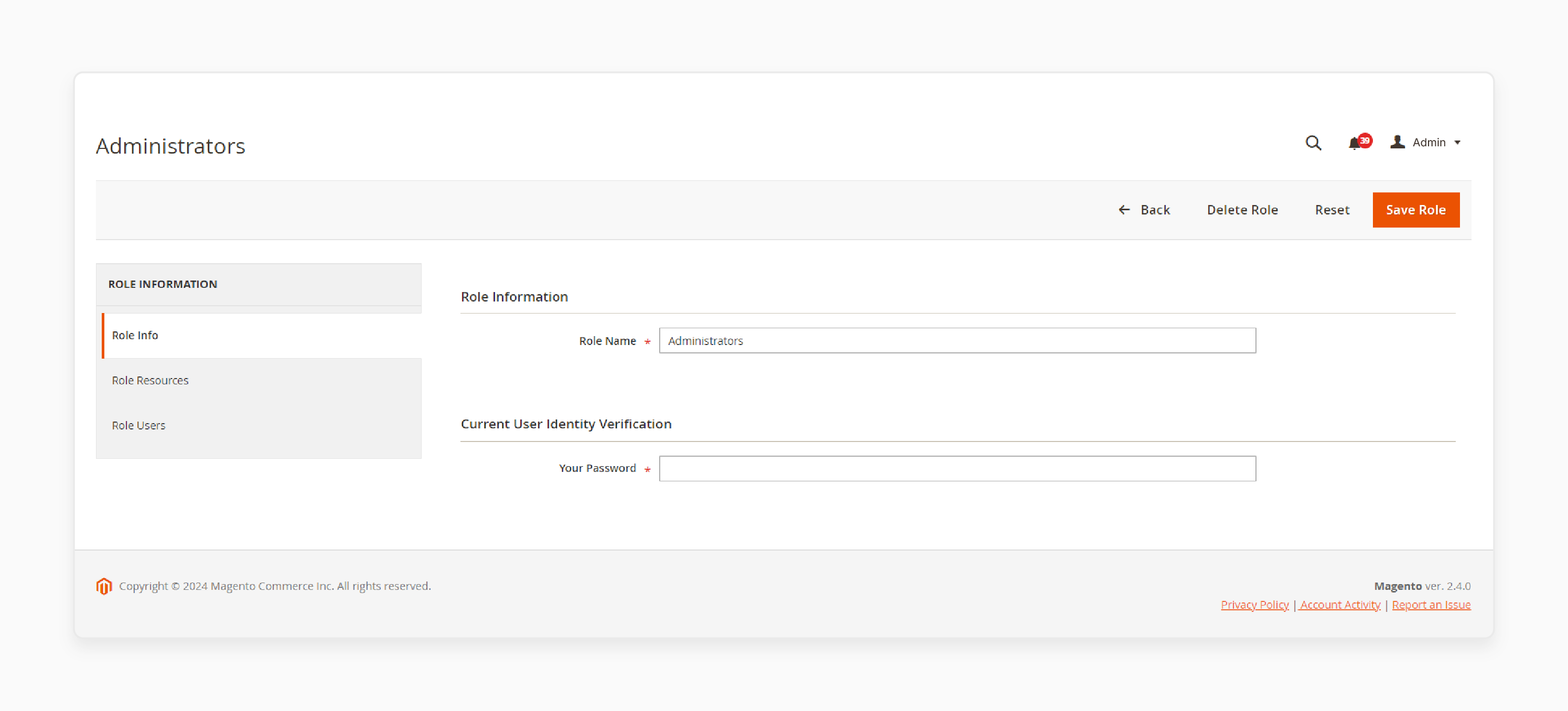Click the copyright 2024 Magento Commerce text
Viewport: 1568px width, 711px height.
tap(274, 586)
